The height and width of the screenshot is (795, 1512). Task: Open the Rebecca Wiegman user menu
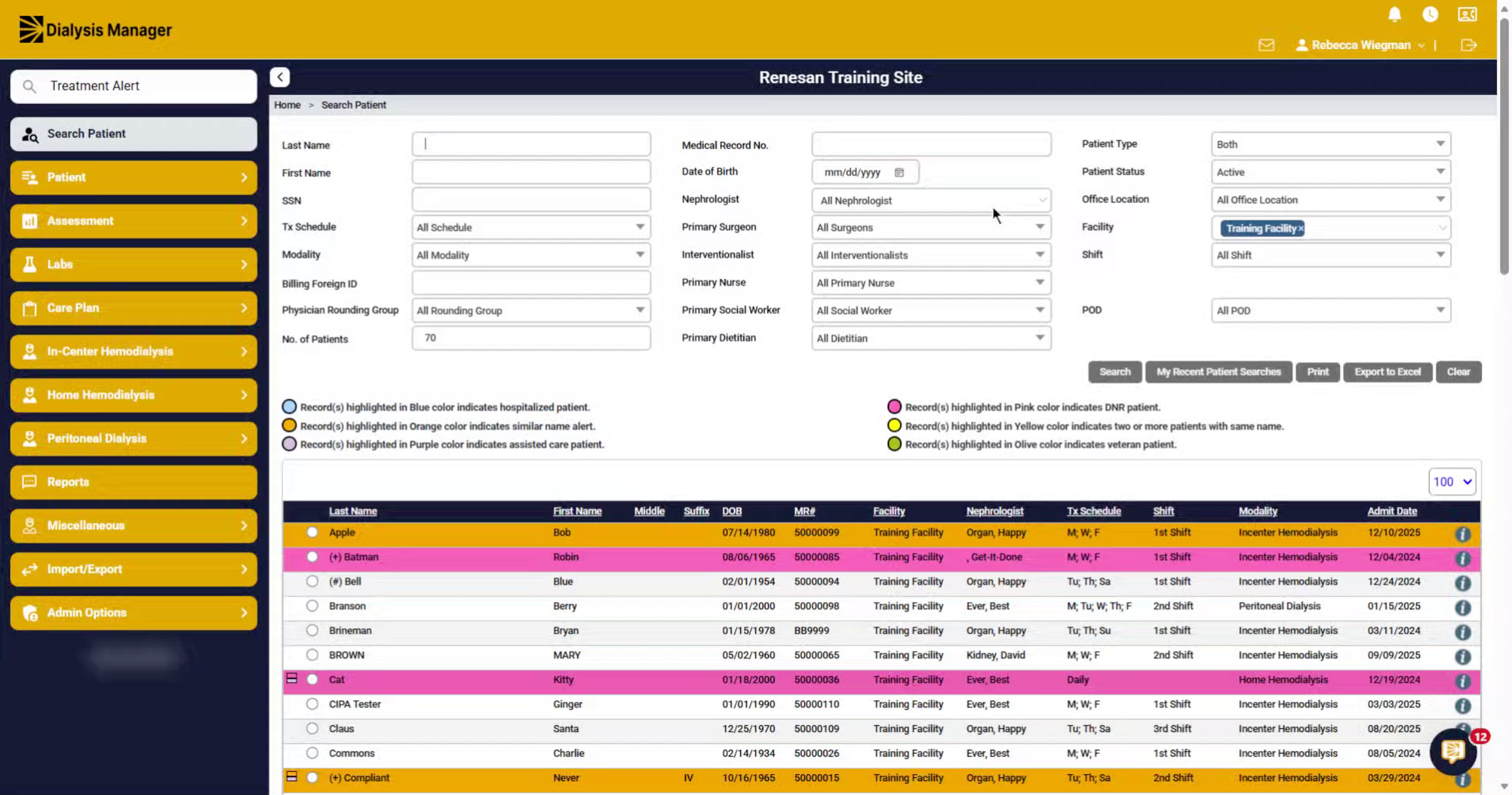[x=1360, y=45]
